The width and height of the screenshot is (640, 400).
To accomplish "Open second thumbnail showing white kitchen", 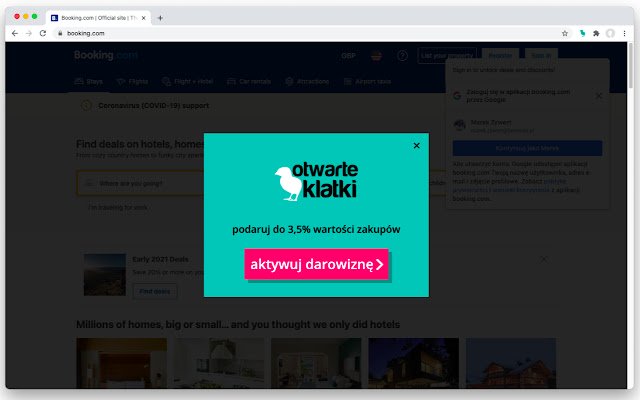I will [219, 363].
